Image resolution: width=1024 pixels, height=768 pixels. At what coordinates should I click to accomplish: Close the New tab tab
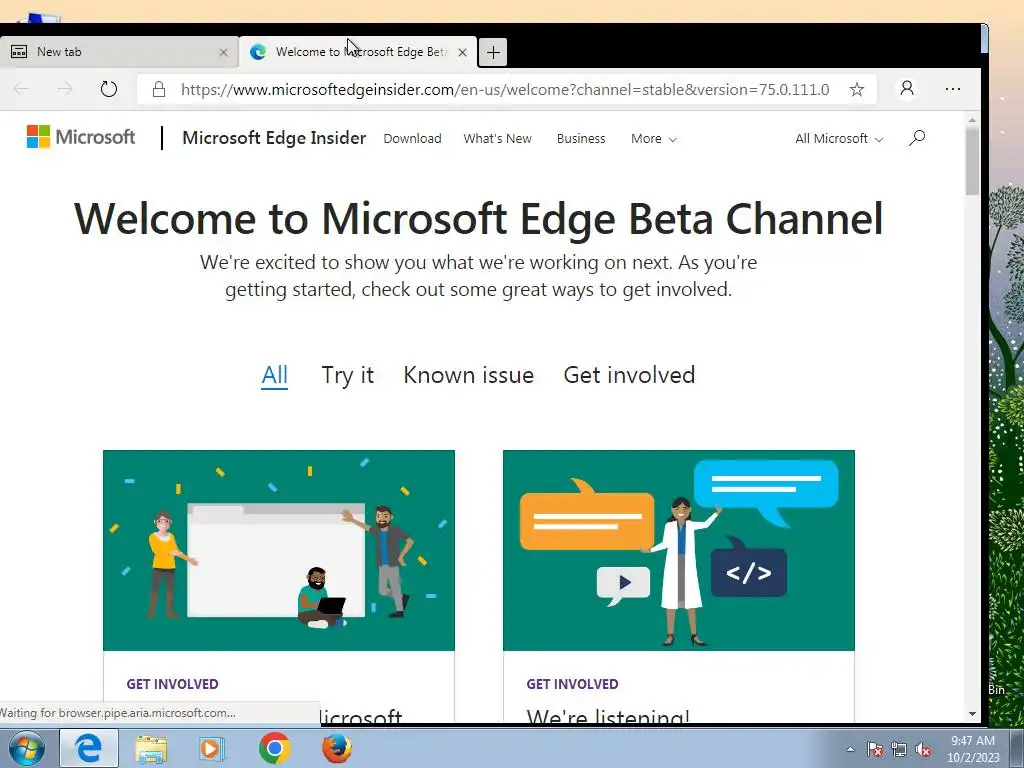pyautogui.click(x=223, y=52)
